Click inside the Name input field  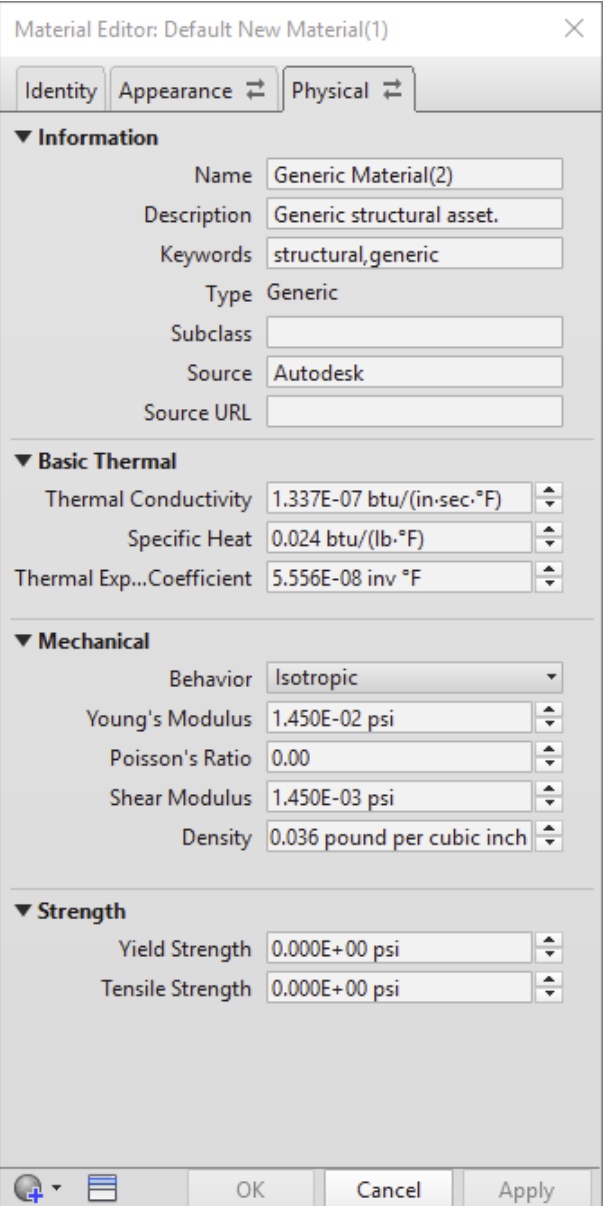[414, 173]
